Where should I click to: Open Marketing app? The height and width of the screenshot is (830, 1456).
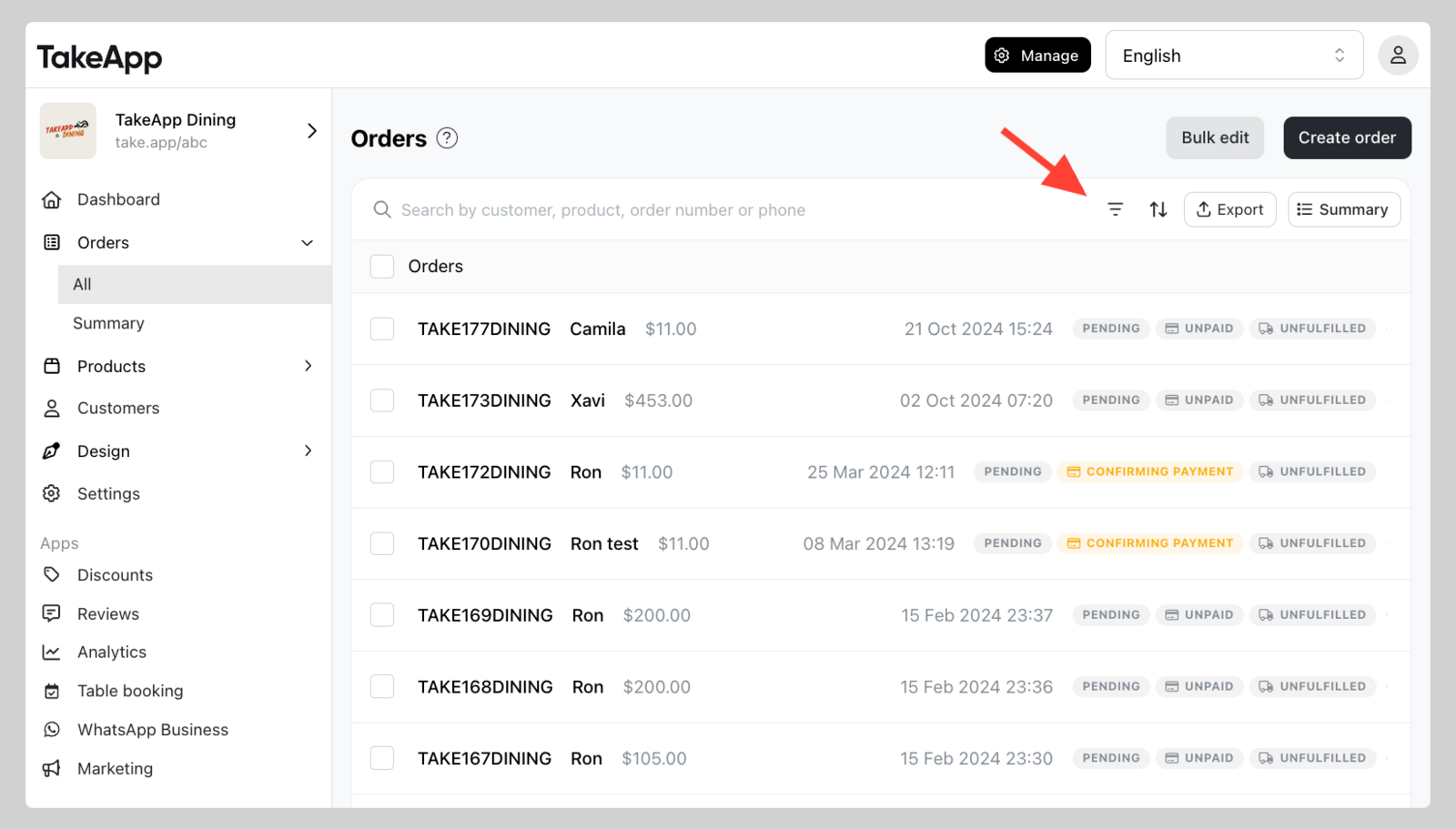[115, 768]
